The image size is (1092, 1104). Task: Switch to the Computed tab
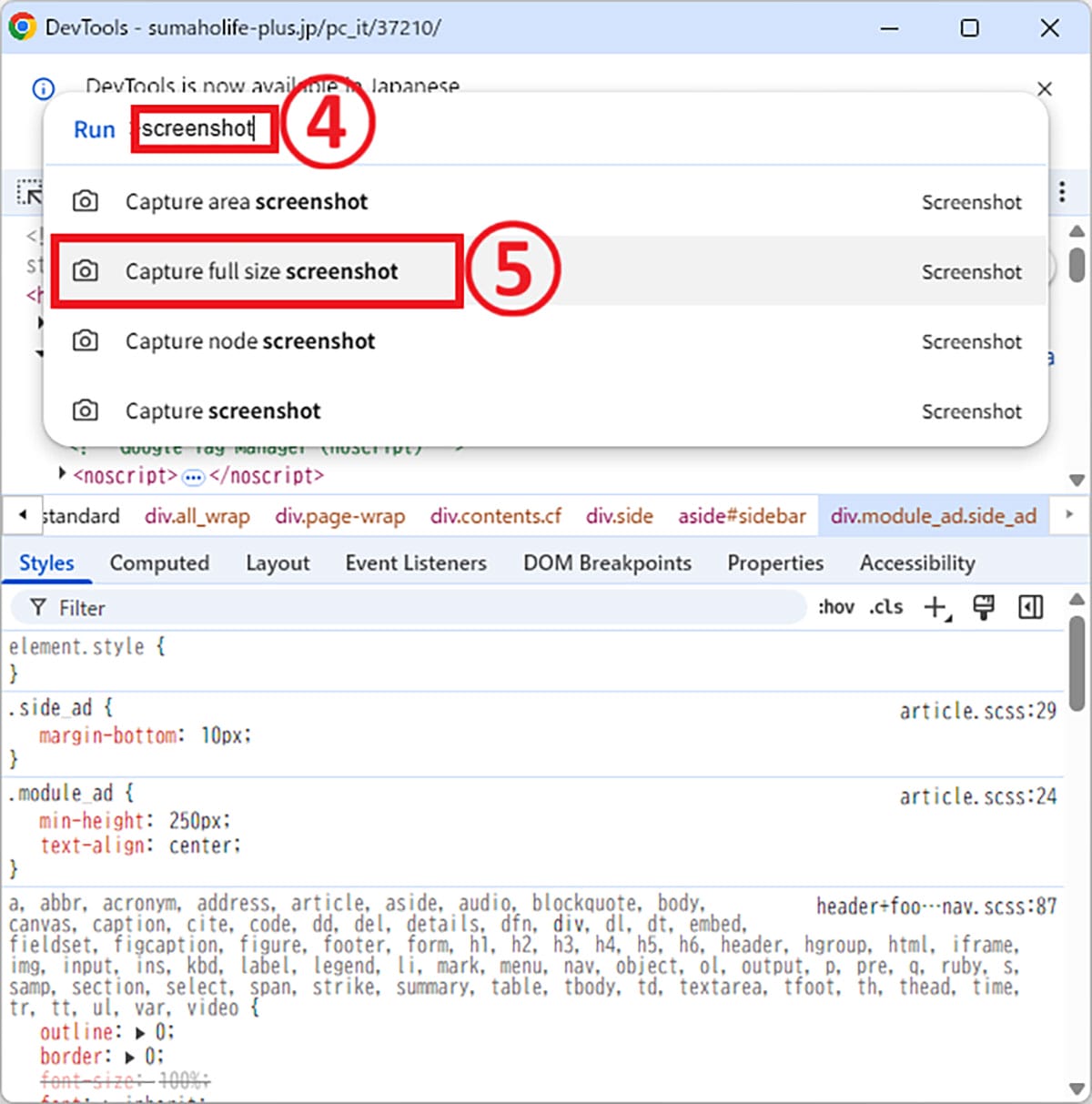pyautogui.click(x=159, y=563)
